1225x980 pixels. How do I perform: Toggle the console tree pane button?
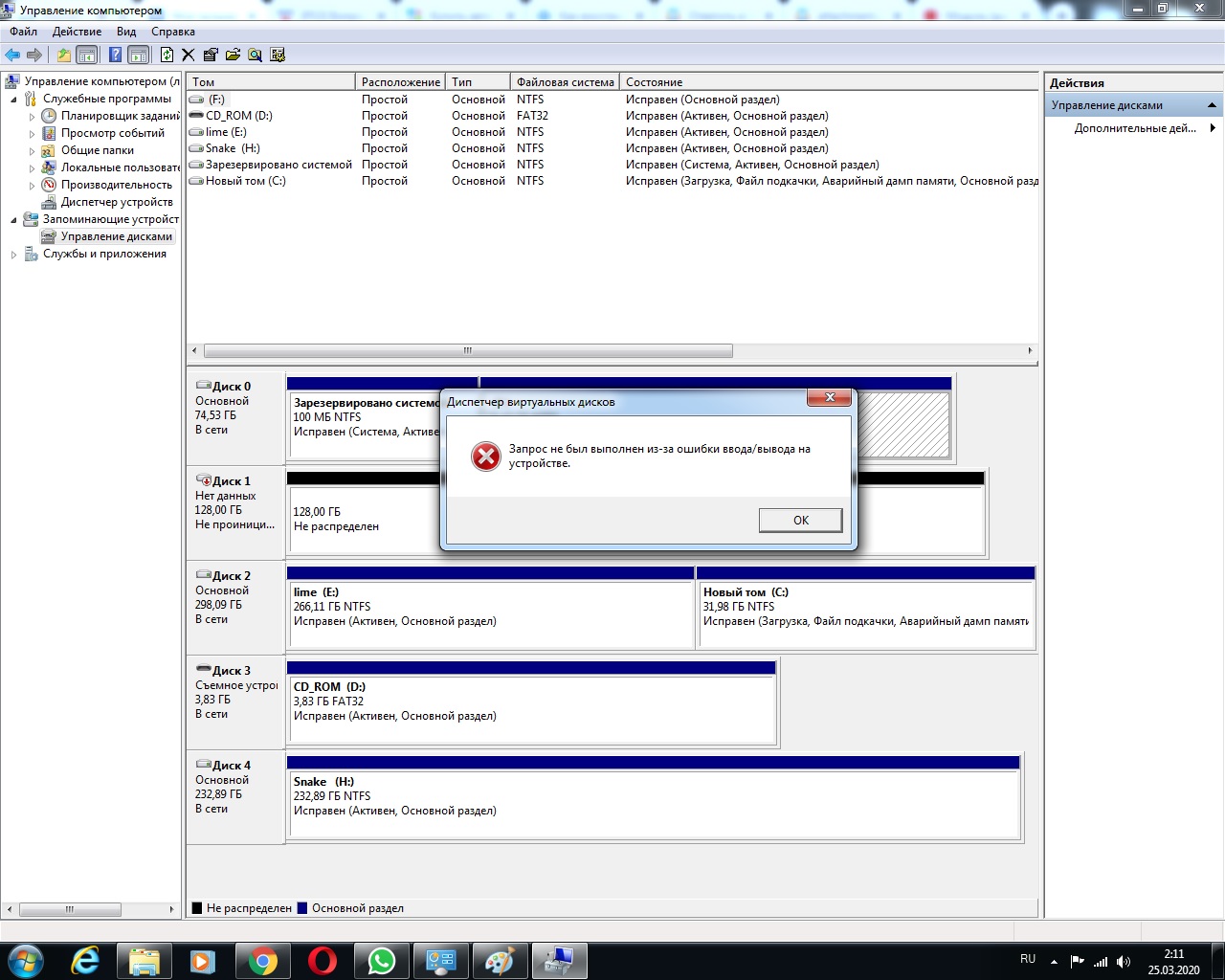click(x=87, y=55)
